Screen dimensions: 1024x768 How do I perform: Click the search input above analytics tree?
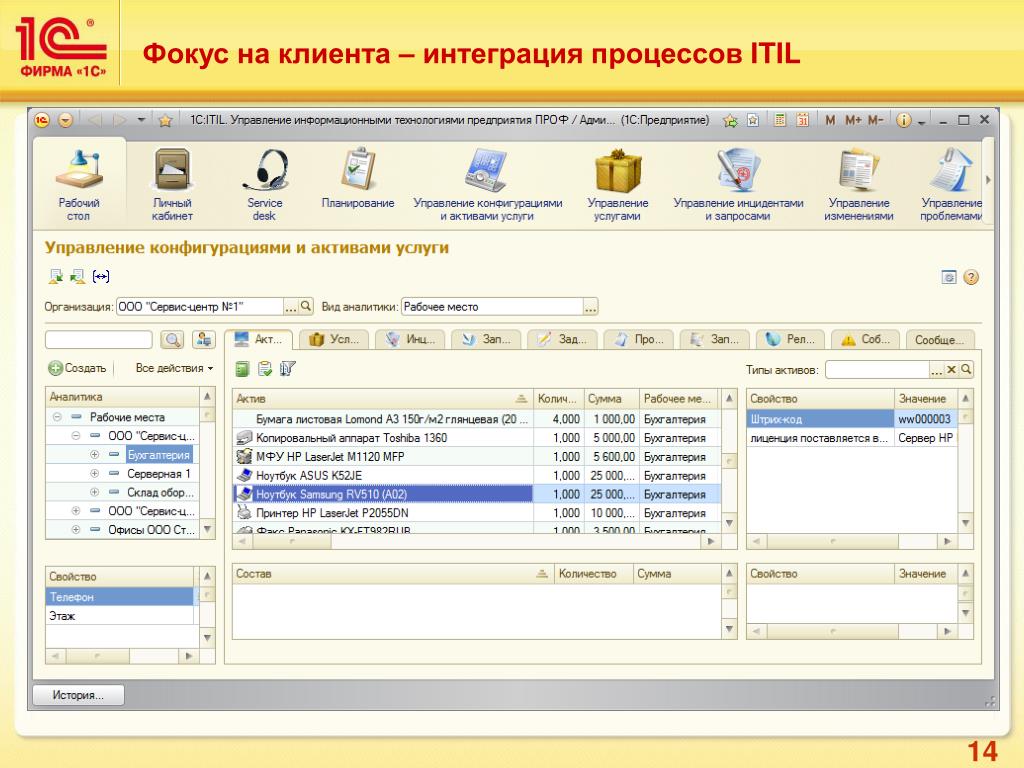pyautogui.click(x=99, y=340)
